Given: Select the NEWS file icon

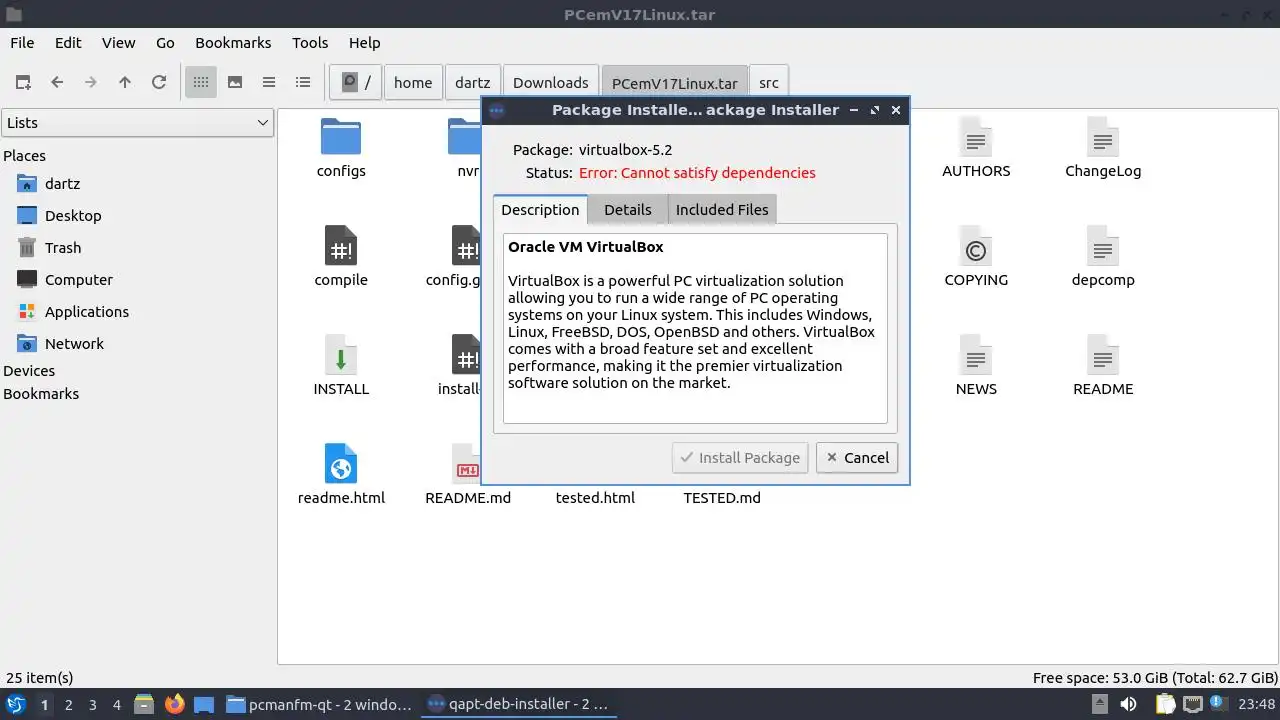Looking at the screenshot, I should pos(976,355).
